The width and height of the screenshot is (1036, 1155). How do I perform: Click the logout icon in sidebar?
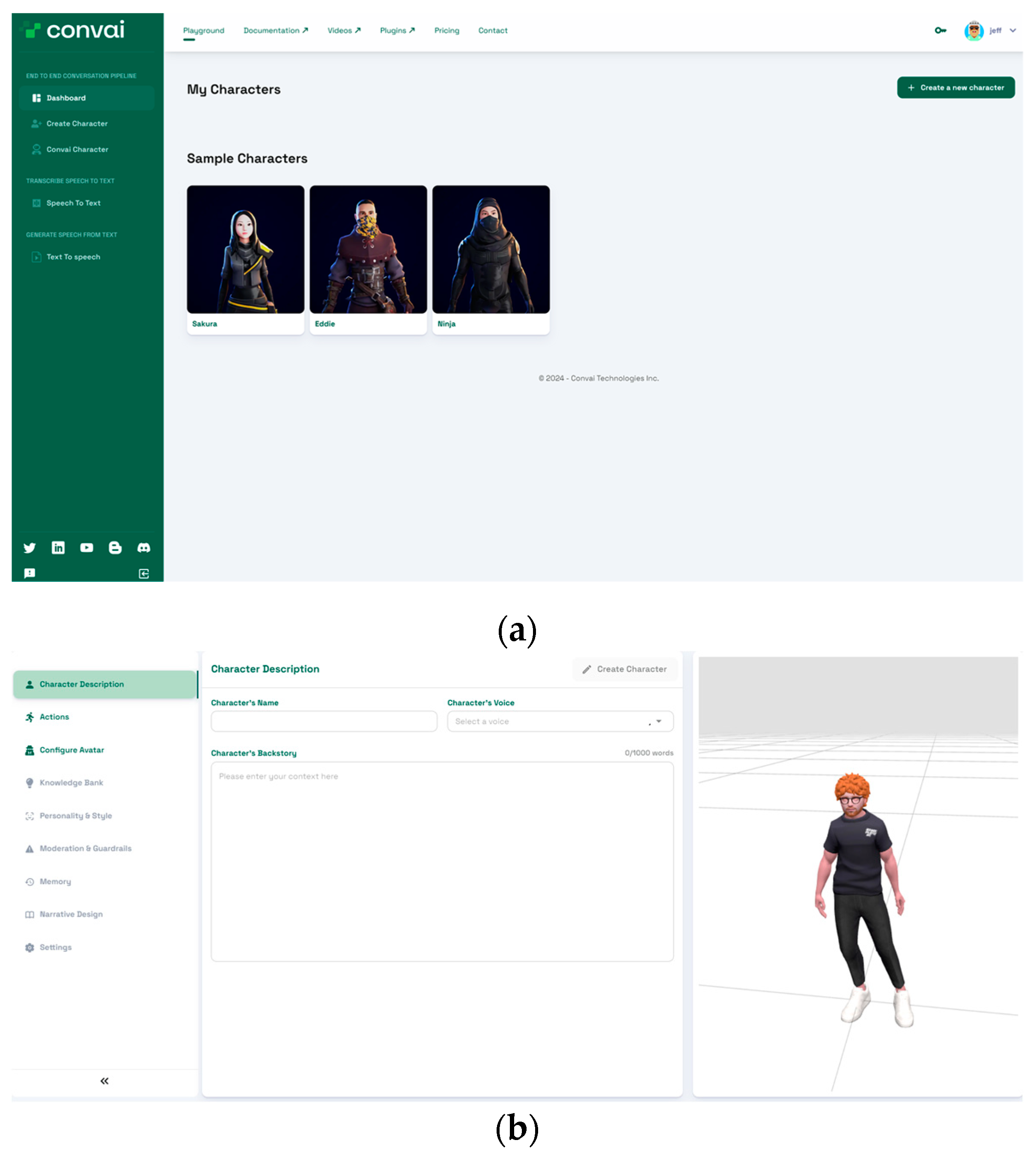point(144,574)
